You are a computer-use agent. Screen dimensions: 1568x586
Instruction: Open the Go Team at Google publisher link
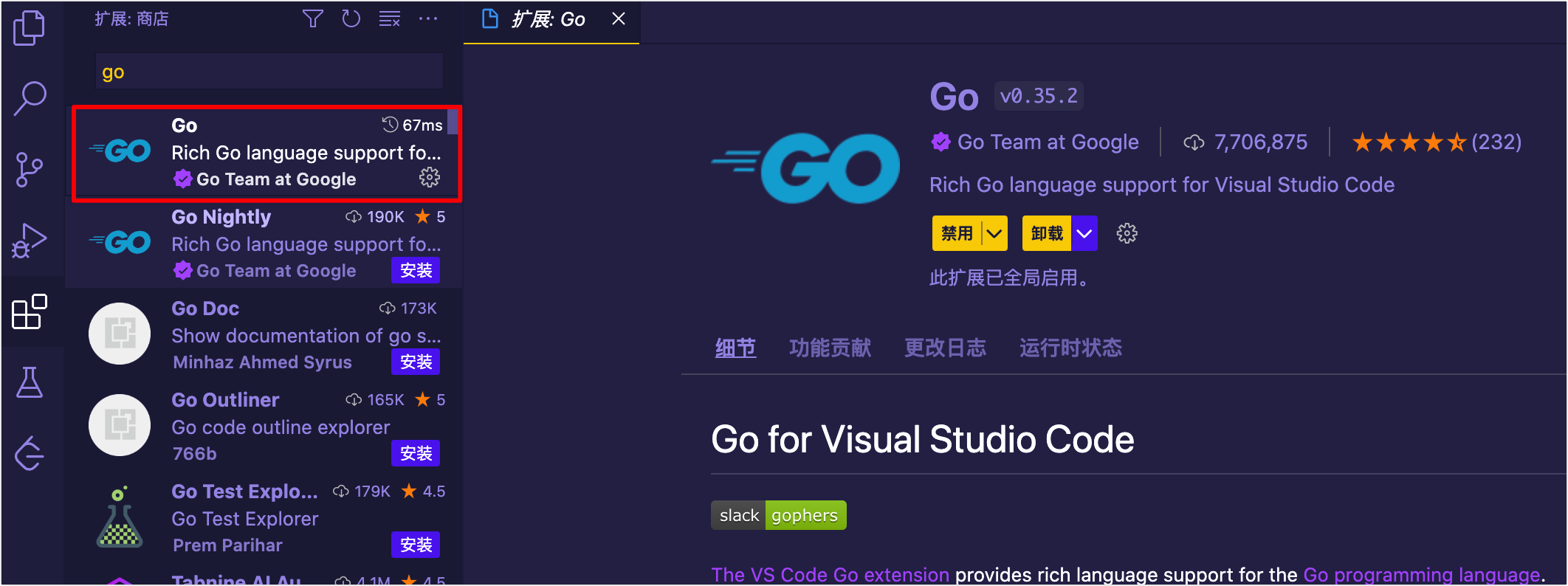point(1048,142)
